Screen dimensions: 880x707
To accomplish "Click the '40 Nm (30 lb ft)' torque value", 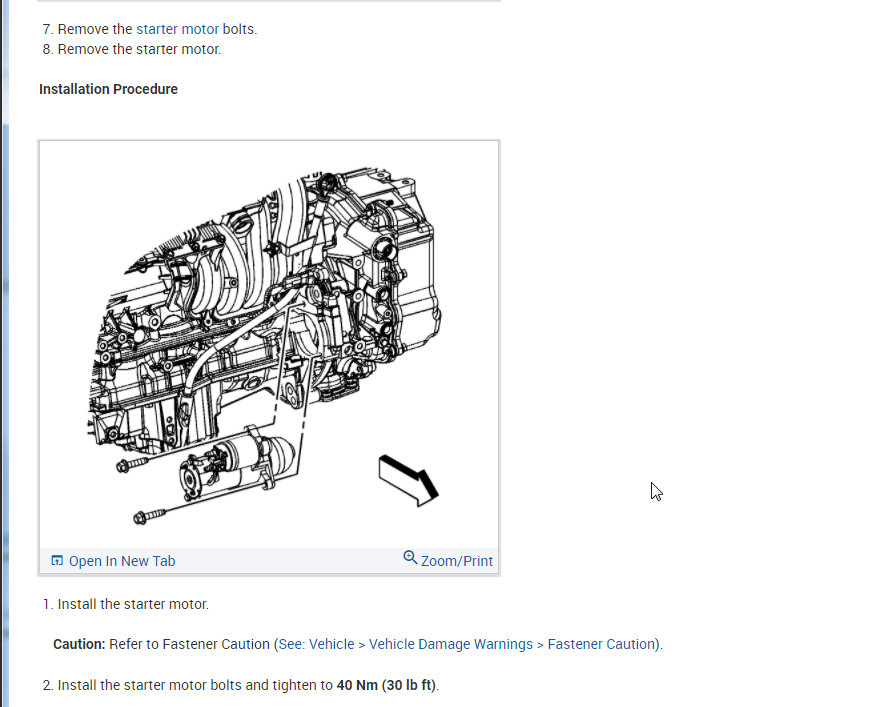I will pos(386,685).
